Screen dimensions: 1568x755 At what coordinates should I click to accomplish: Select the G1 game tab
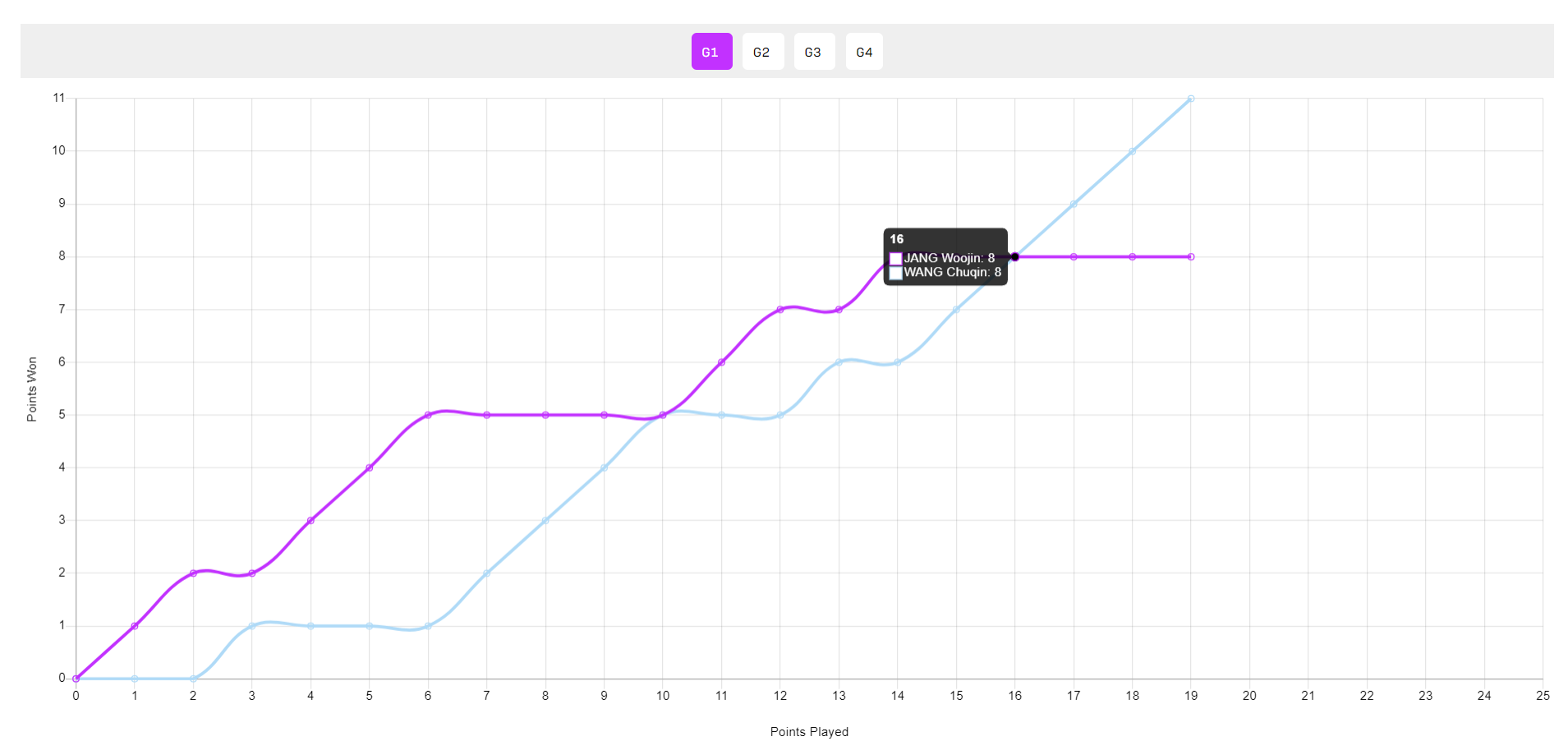tap(711, 52)
